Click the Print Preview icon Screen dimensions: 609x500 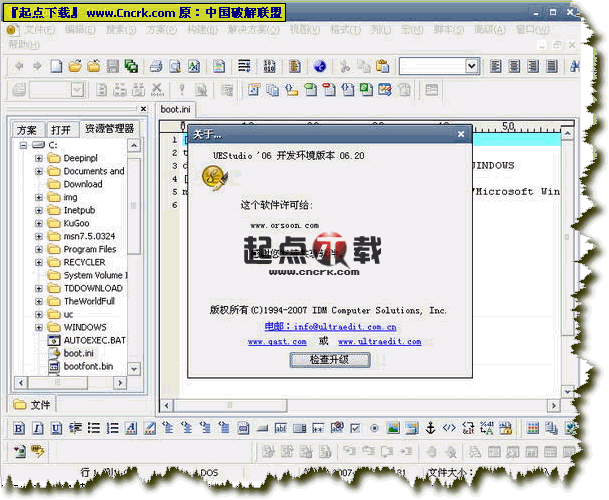(x=175, y=66)
